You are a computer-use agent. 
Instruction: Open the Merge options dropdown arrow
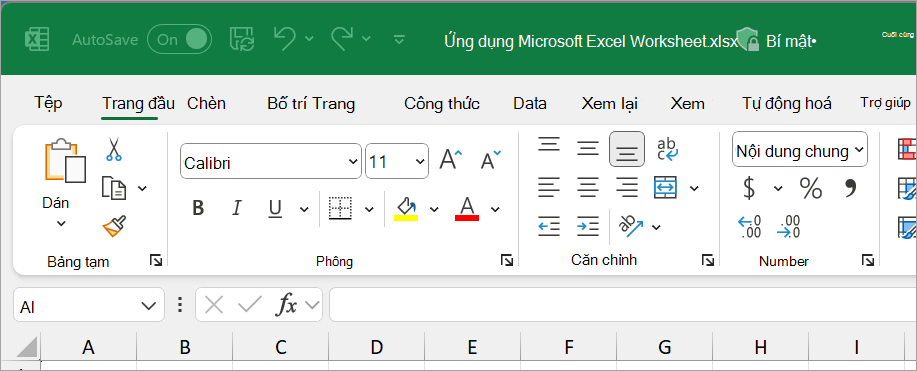(x=694, y=188)
